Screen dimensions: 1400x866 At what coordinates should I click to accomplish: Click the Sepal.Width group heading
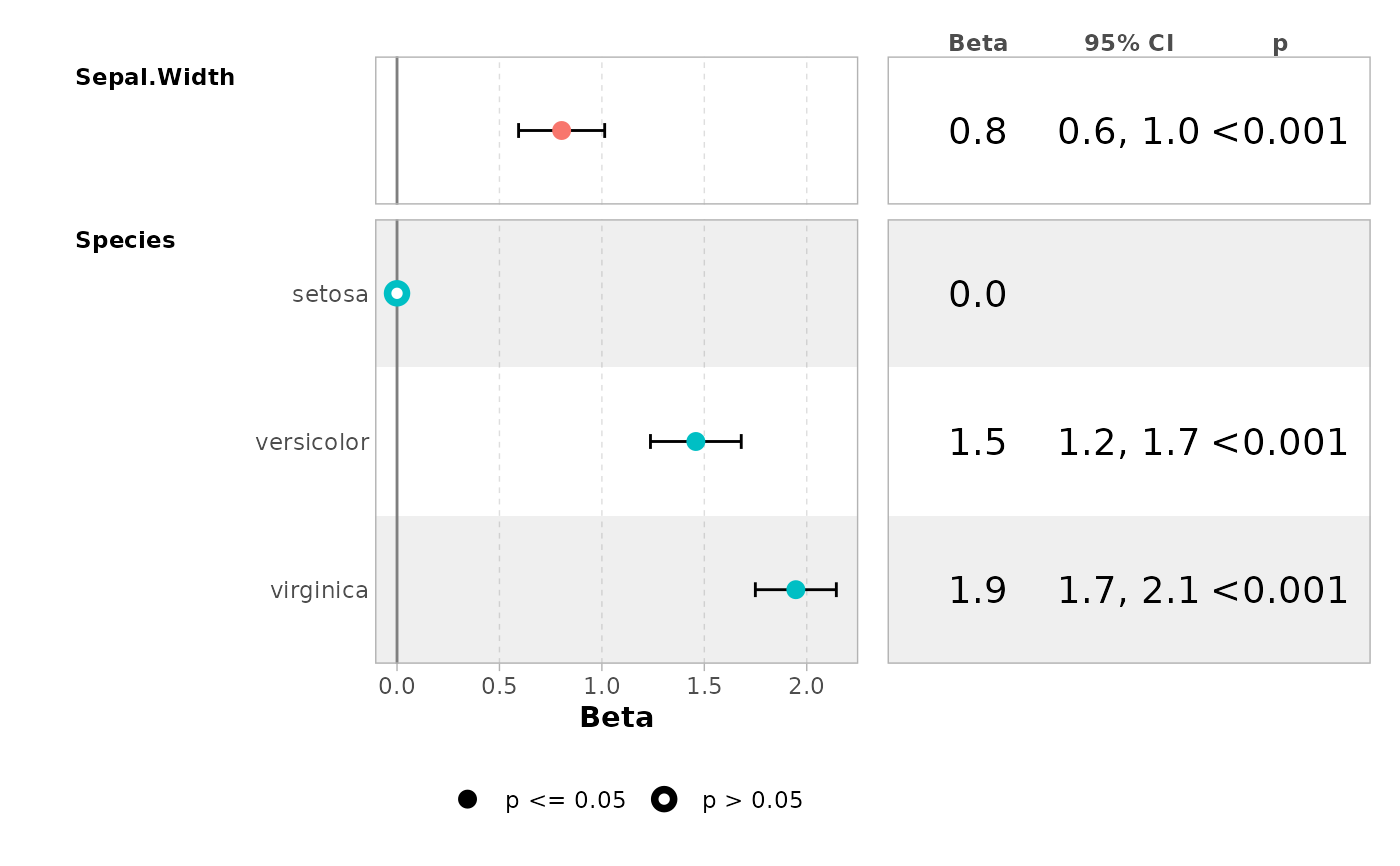(155, 78)
